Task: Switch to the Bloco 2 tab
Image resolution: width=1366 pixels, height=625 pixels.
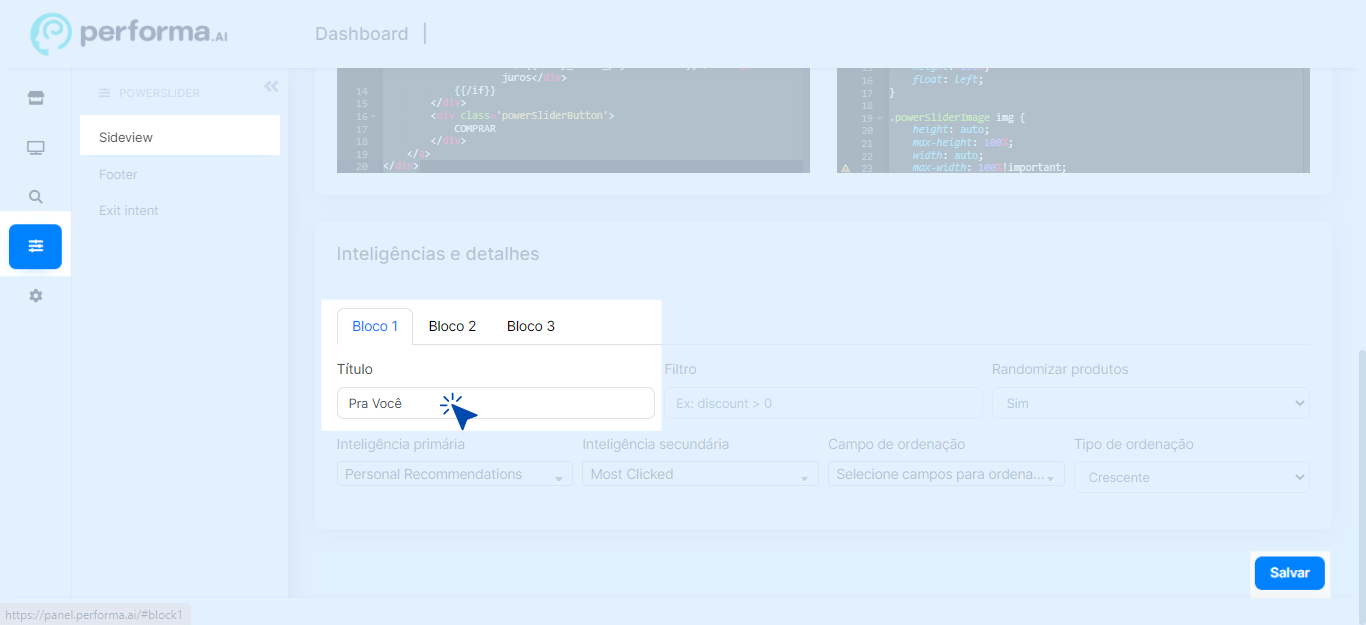Action: (452, 326)
